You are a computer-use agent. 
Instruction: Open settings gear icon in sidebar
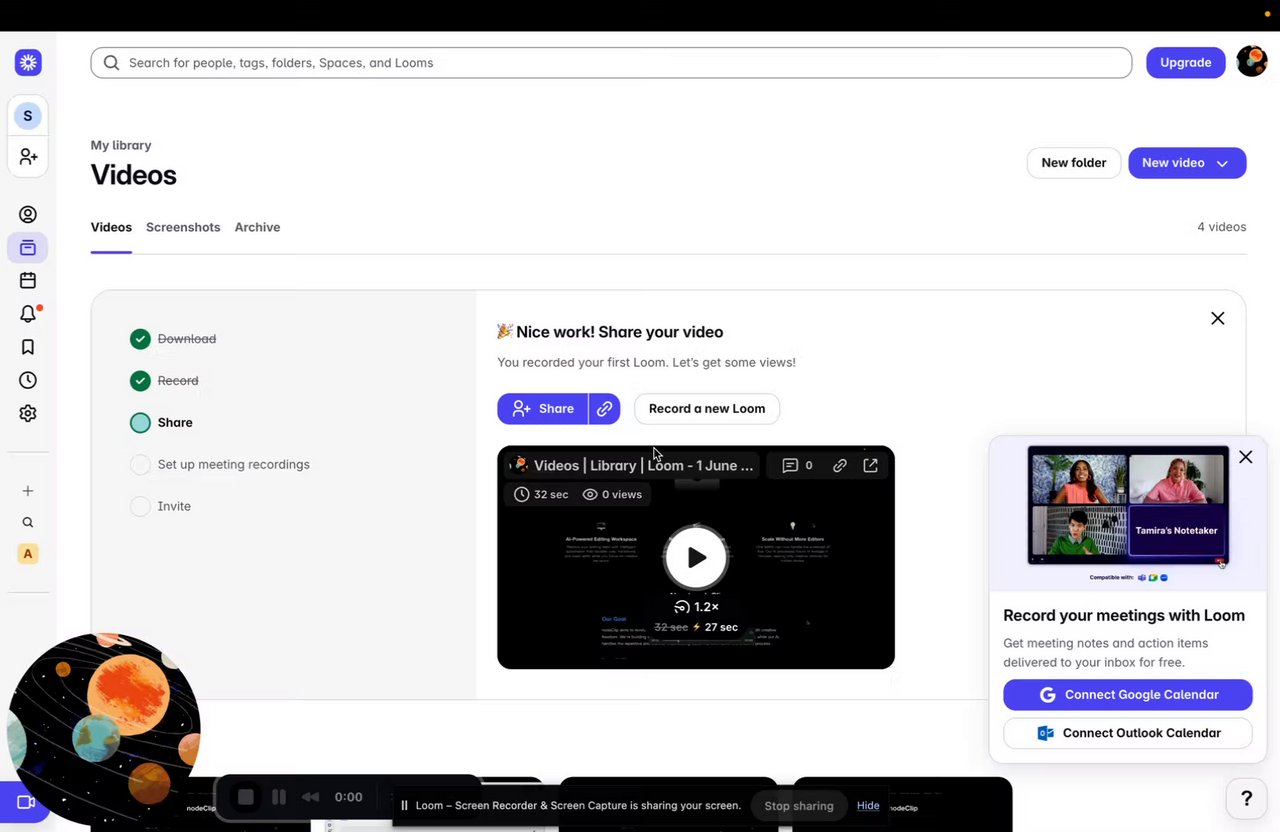click(28, 413)
